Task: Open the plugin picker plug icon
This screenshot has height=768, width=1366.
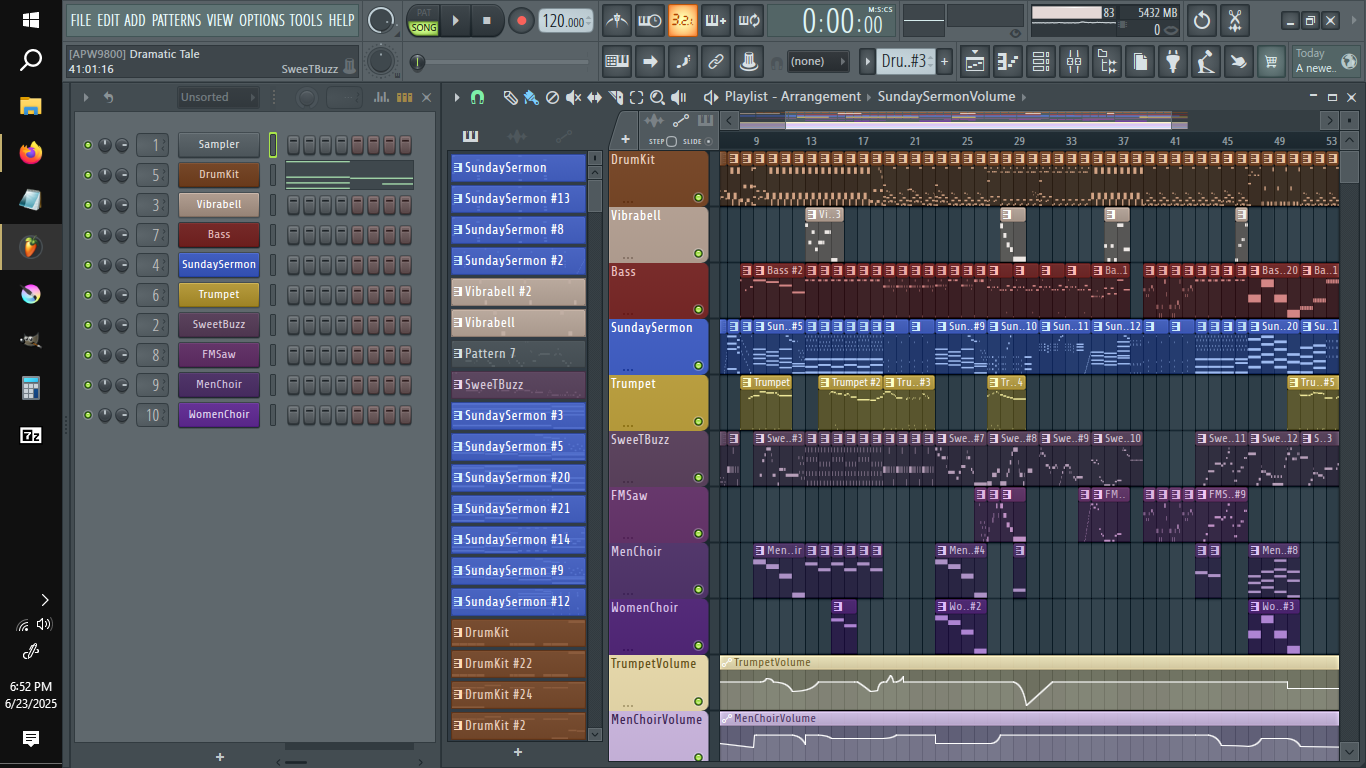Action: point(1173,62)
